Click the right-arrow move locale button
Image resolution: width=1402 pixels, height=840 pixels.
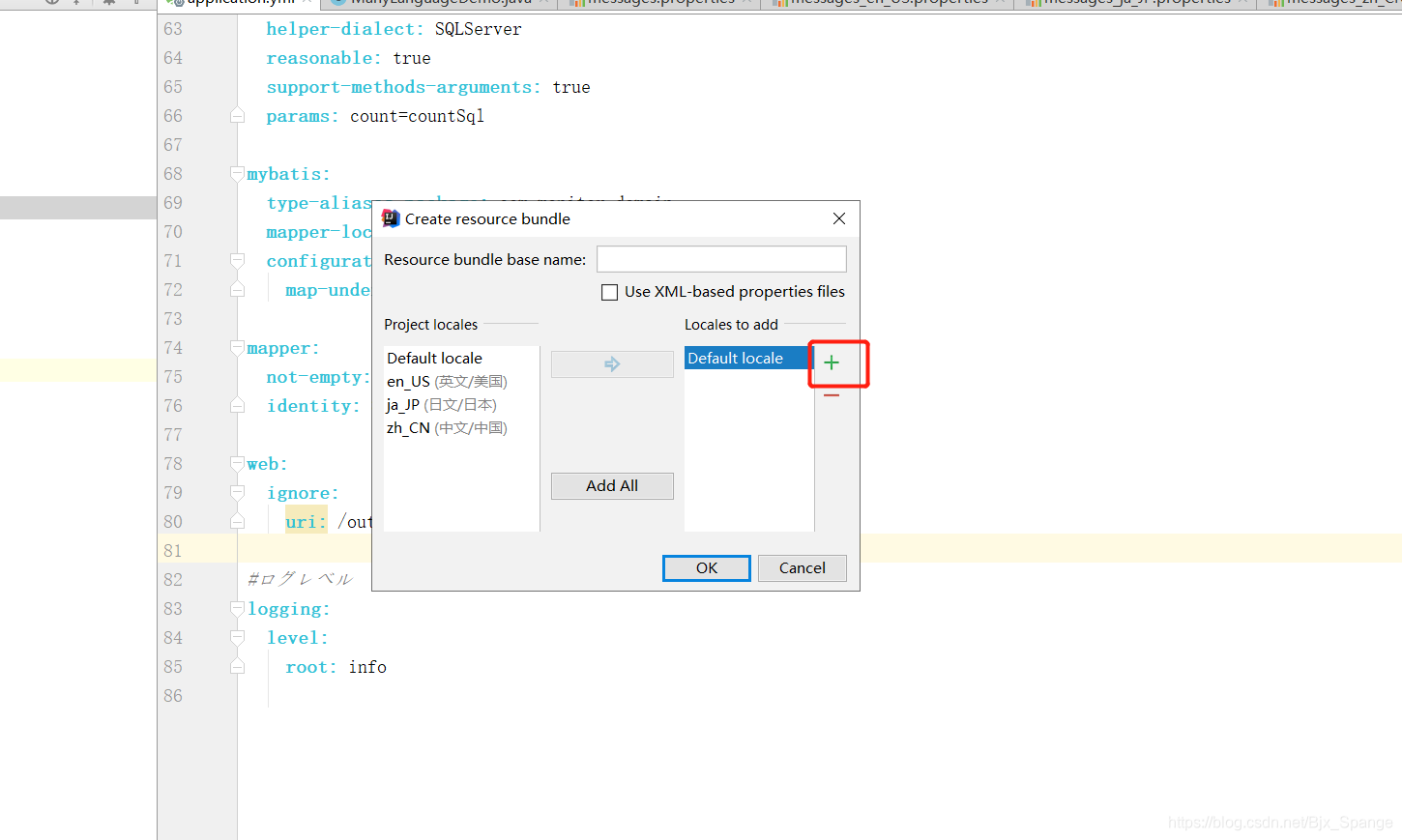click(612, 364)
